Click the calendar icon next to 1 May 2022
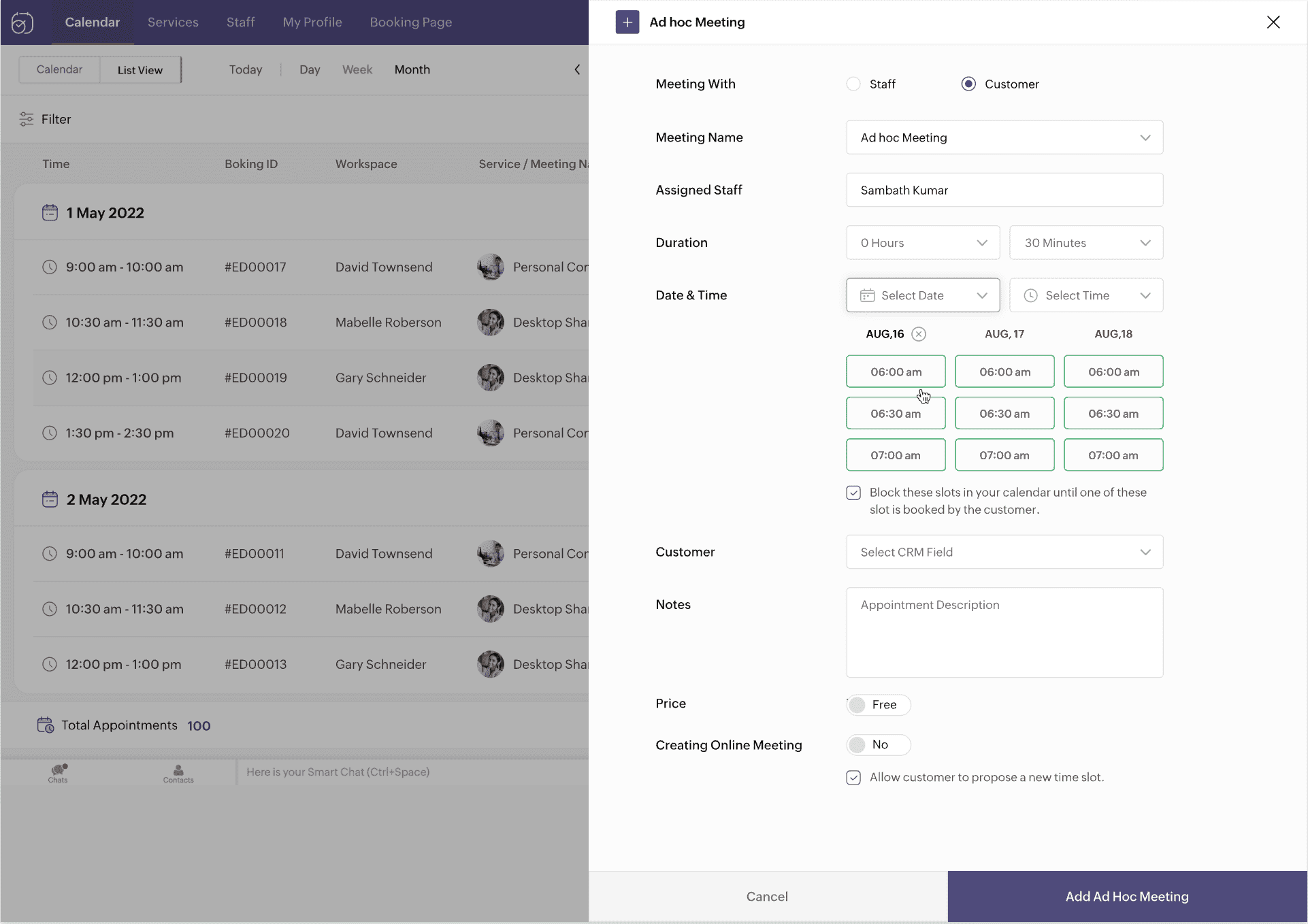Image resolution: width=1308 pixels, height=924 pixels. (x=50, y=213)
